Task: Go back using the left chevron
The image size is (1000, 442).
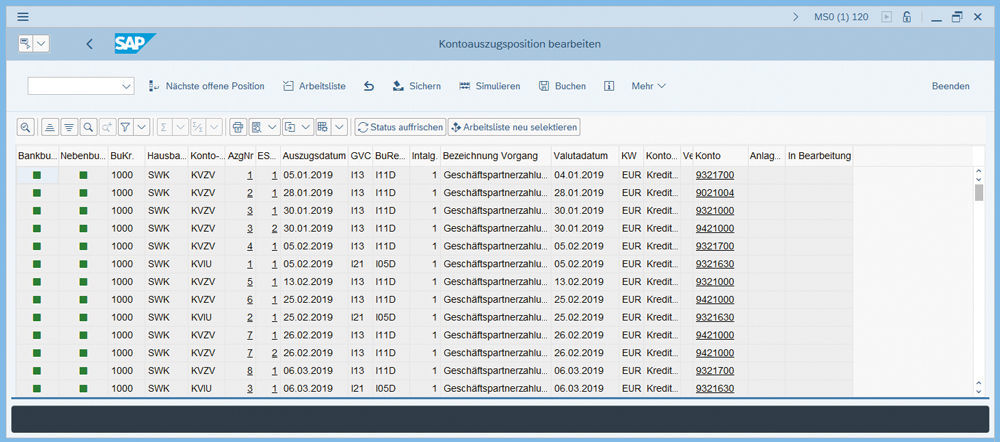Action: [90, 44]
